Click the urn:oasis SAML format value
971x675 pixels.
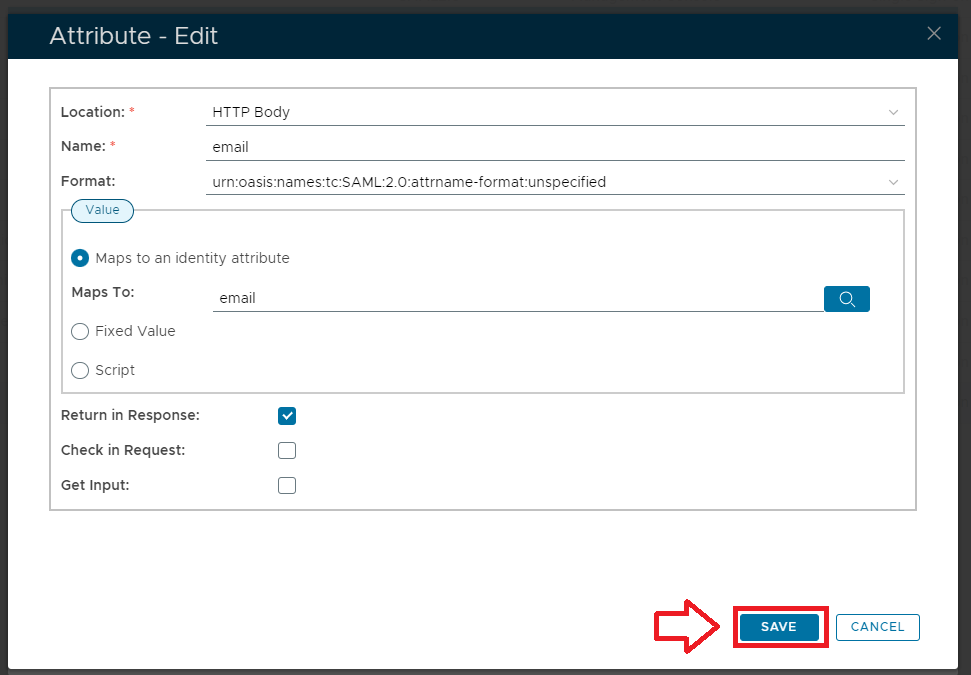pyautogui.click(x=409, y=182)
